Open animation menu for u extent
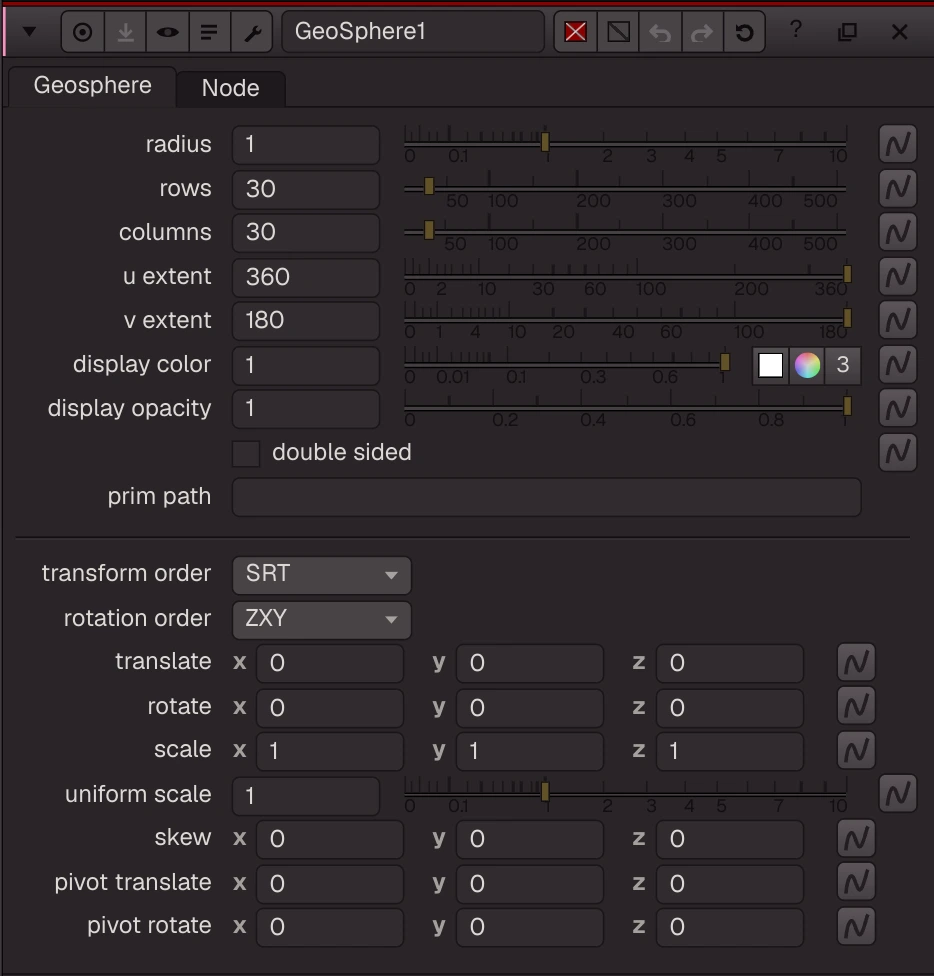The width and height of the screenshot is (934, 976). [897, 276]
